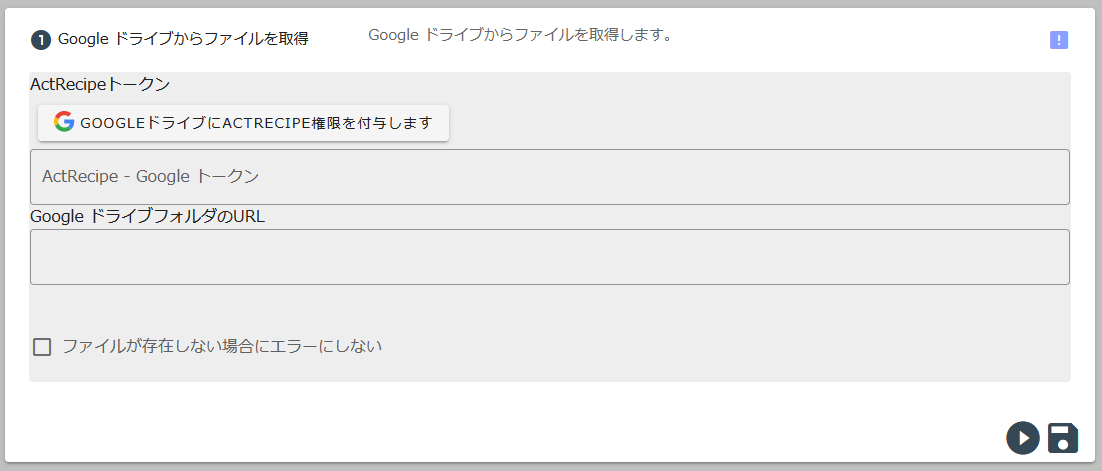Select the Google ドライブからファイルを取得 step title
Screen dimensions: 1102x471
click(183, 39)
